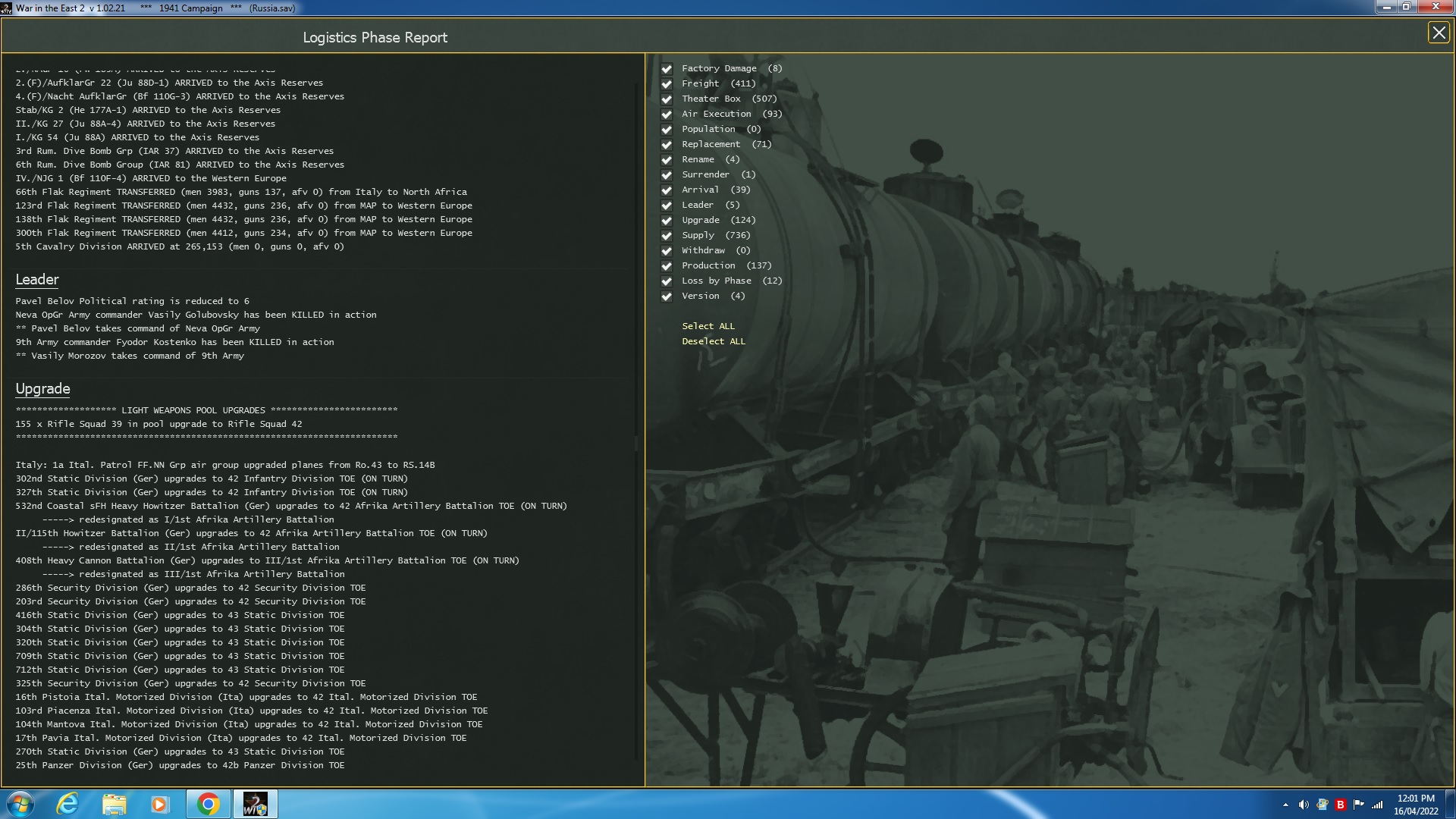Screen dimensions: 1456x819
Task: Uncheck the Production checkbox
Action: click(667, 266)
